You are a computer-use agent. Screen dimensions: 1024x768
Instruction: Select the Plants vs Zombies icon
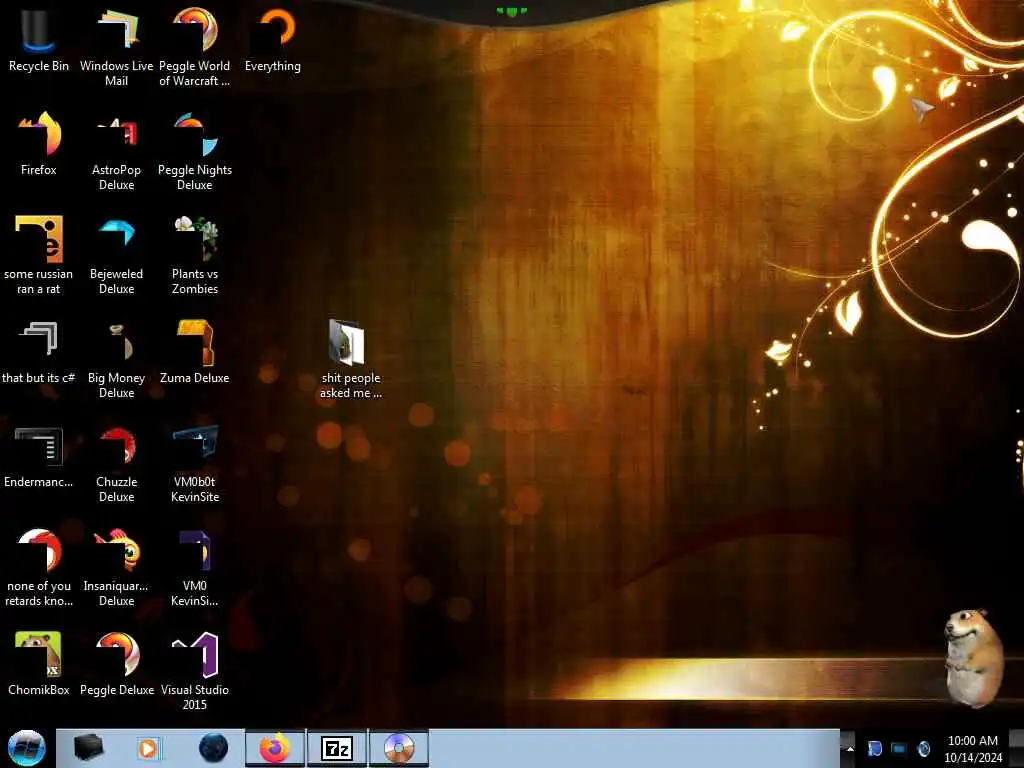195,255
